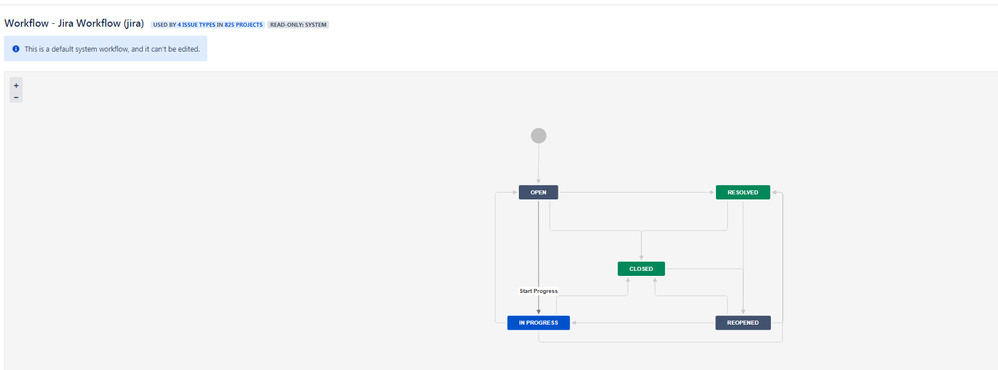
Task: Click the default system workflow notice text
Action: click(112, 49)
